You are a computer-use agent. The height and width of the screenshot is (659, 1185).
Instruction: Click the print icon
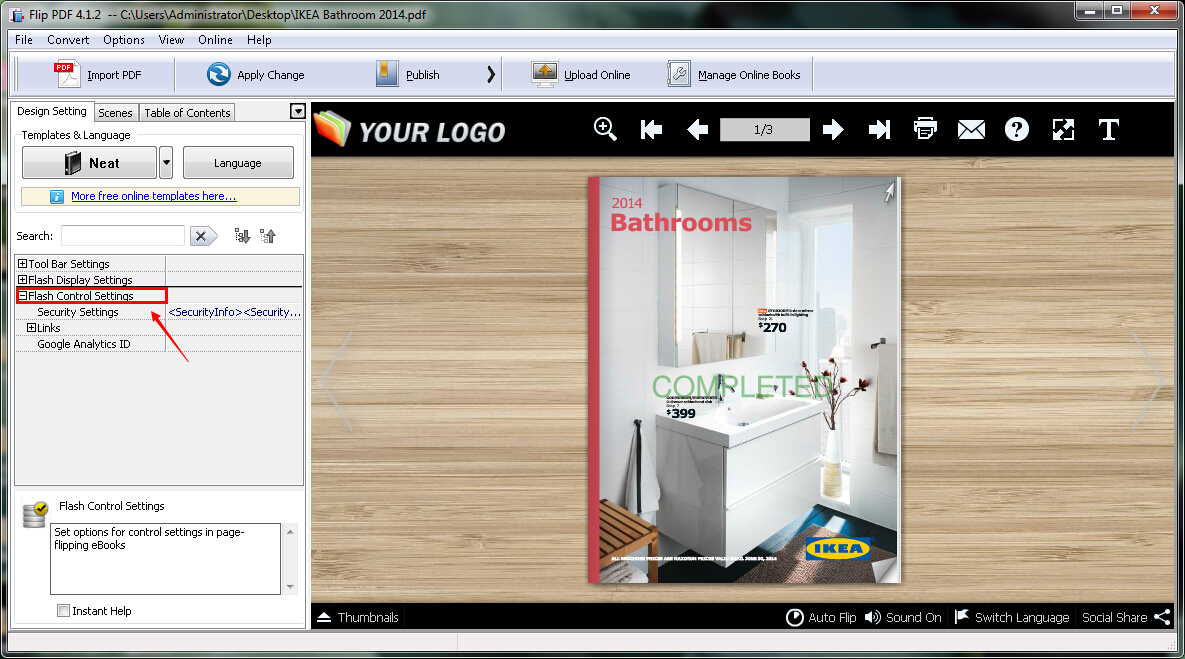click(x=925, y=129)
